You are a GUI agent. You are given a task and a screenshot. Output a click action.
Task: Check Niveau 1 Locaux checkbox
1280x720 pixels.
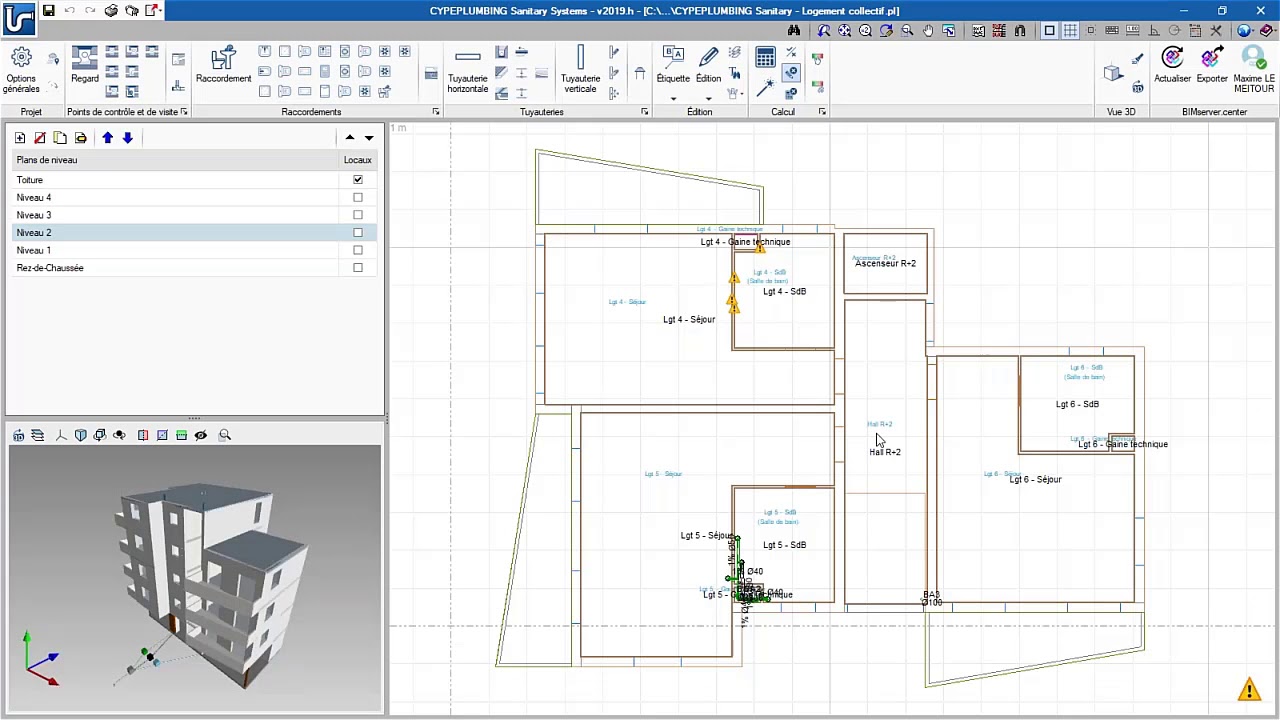(x=358, y=250)
